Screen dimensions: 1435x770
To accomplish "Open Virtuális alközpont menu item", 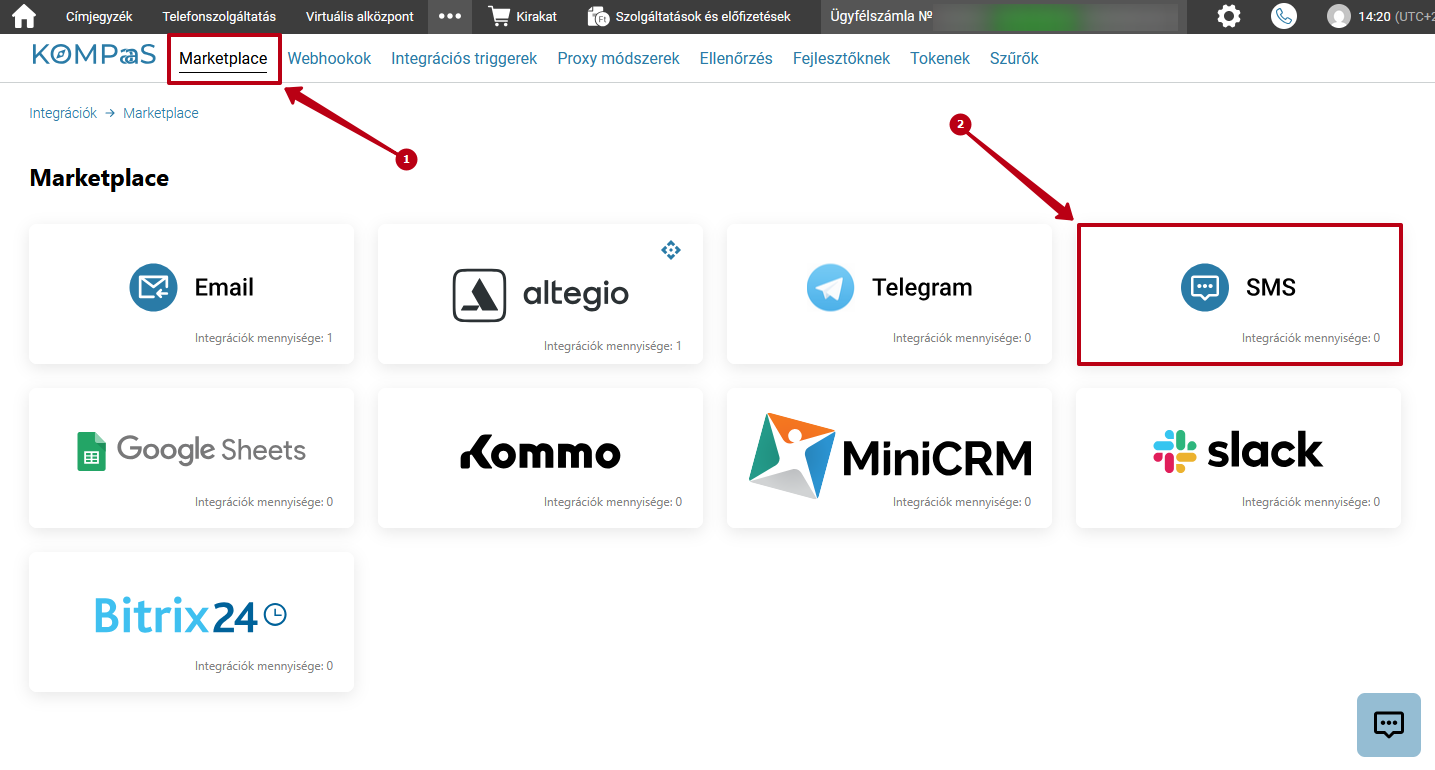I will [360, 17].
